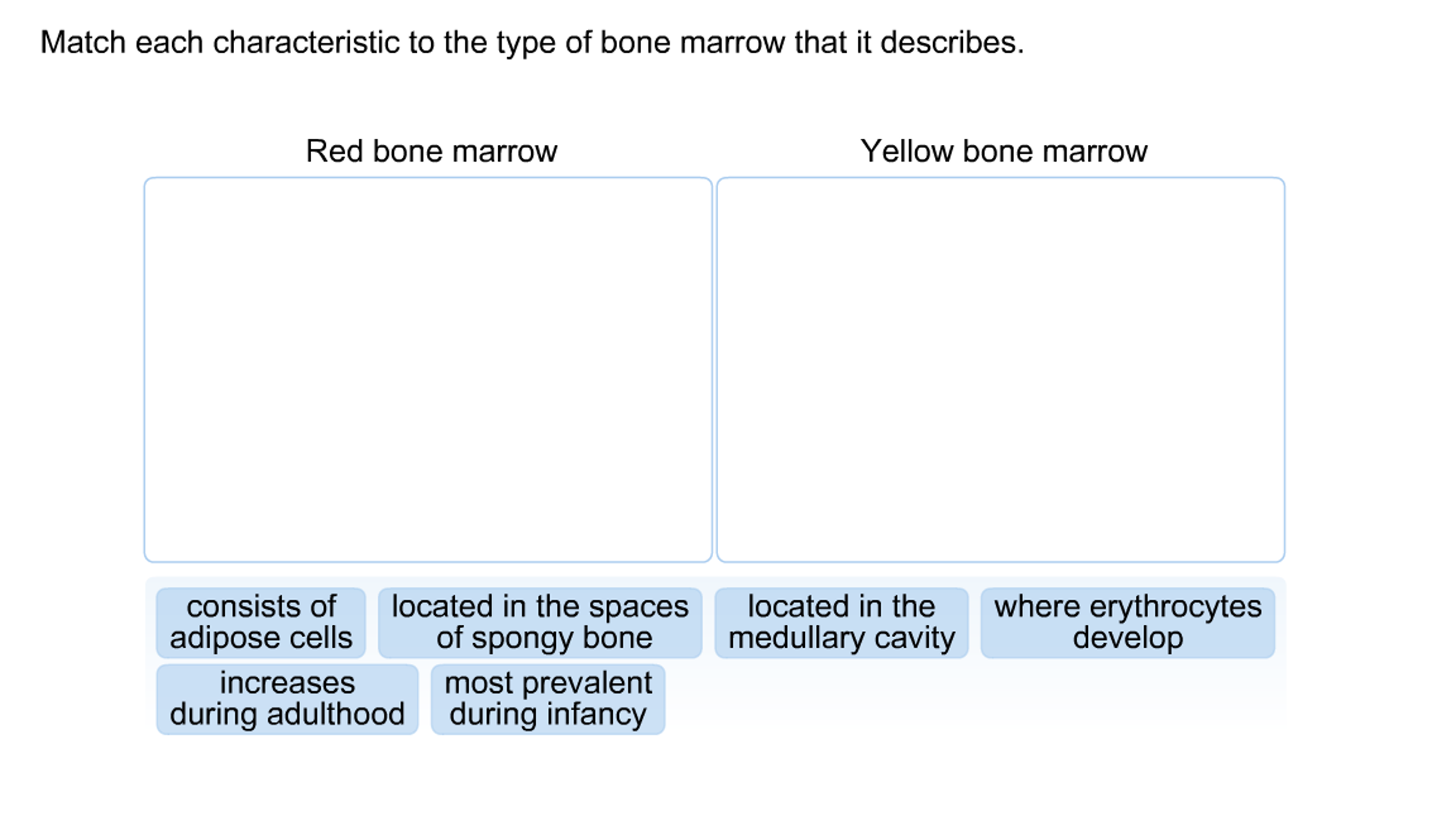
Task: Click the top edge of Red marrow box
Action: click(427, 178)
